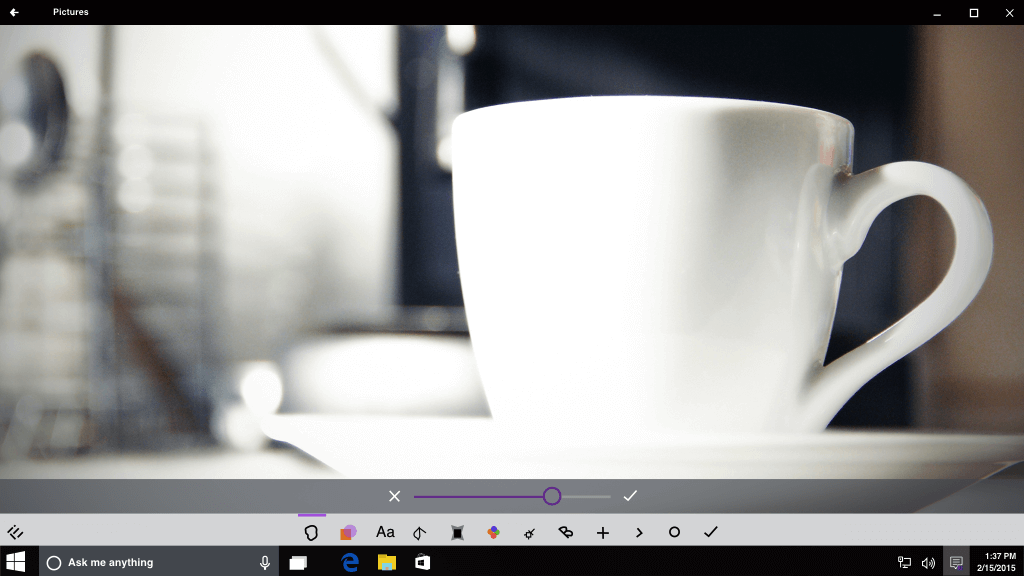Open File Explorer from the taskbar
The height and width of the screenshot is (576, 1024).
(x=387, y=562)
